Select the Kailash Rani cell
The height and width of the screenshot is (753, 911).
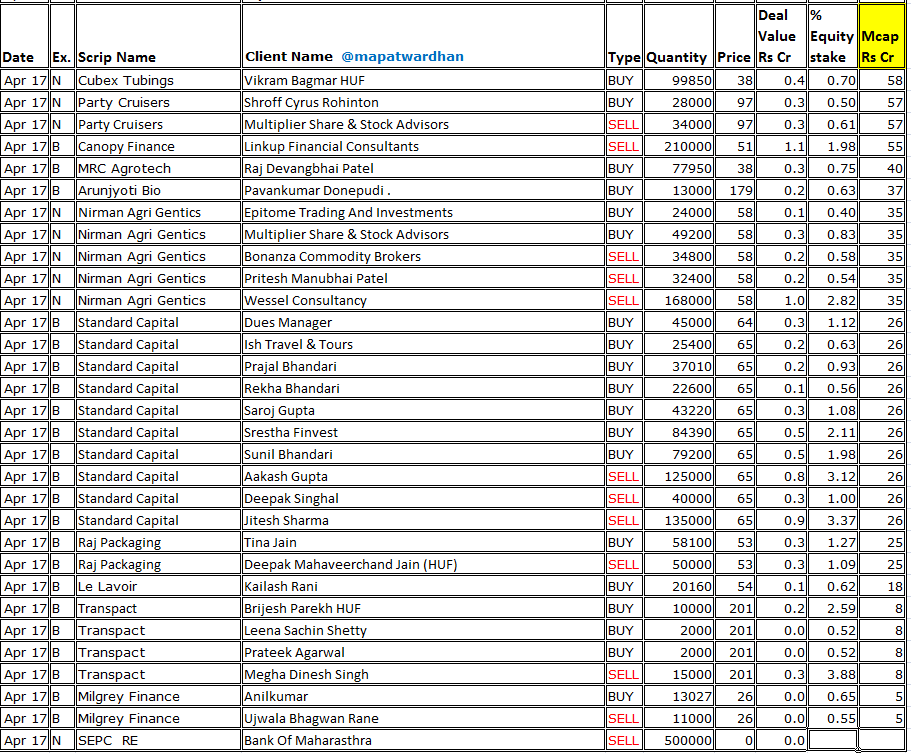tap(423, 587)
